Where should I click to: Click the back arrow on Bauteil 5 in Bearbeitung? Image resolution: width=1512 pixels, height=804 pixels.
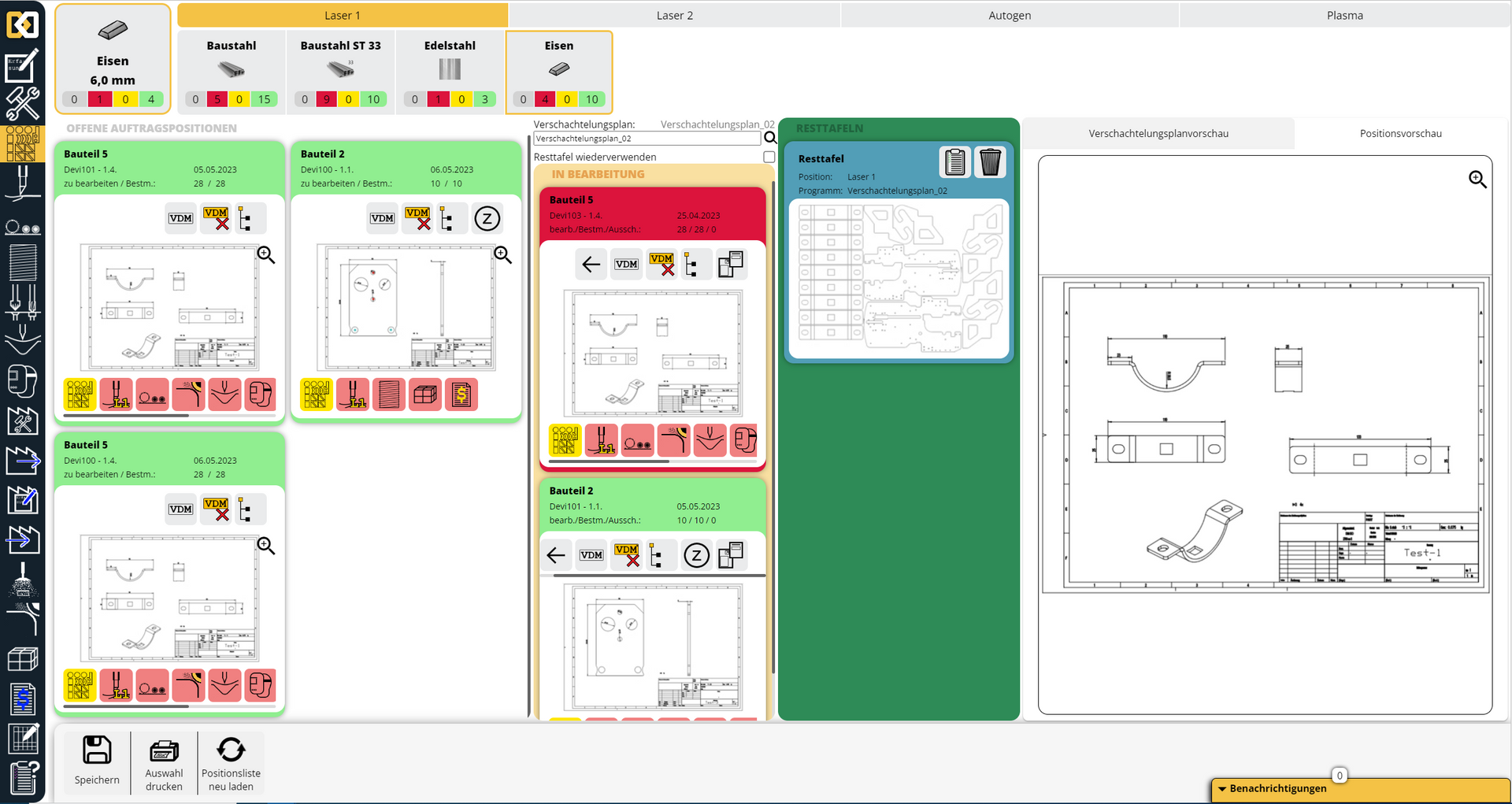point(591,264)
